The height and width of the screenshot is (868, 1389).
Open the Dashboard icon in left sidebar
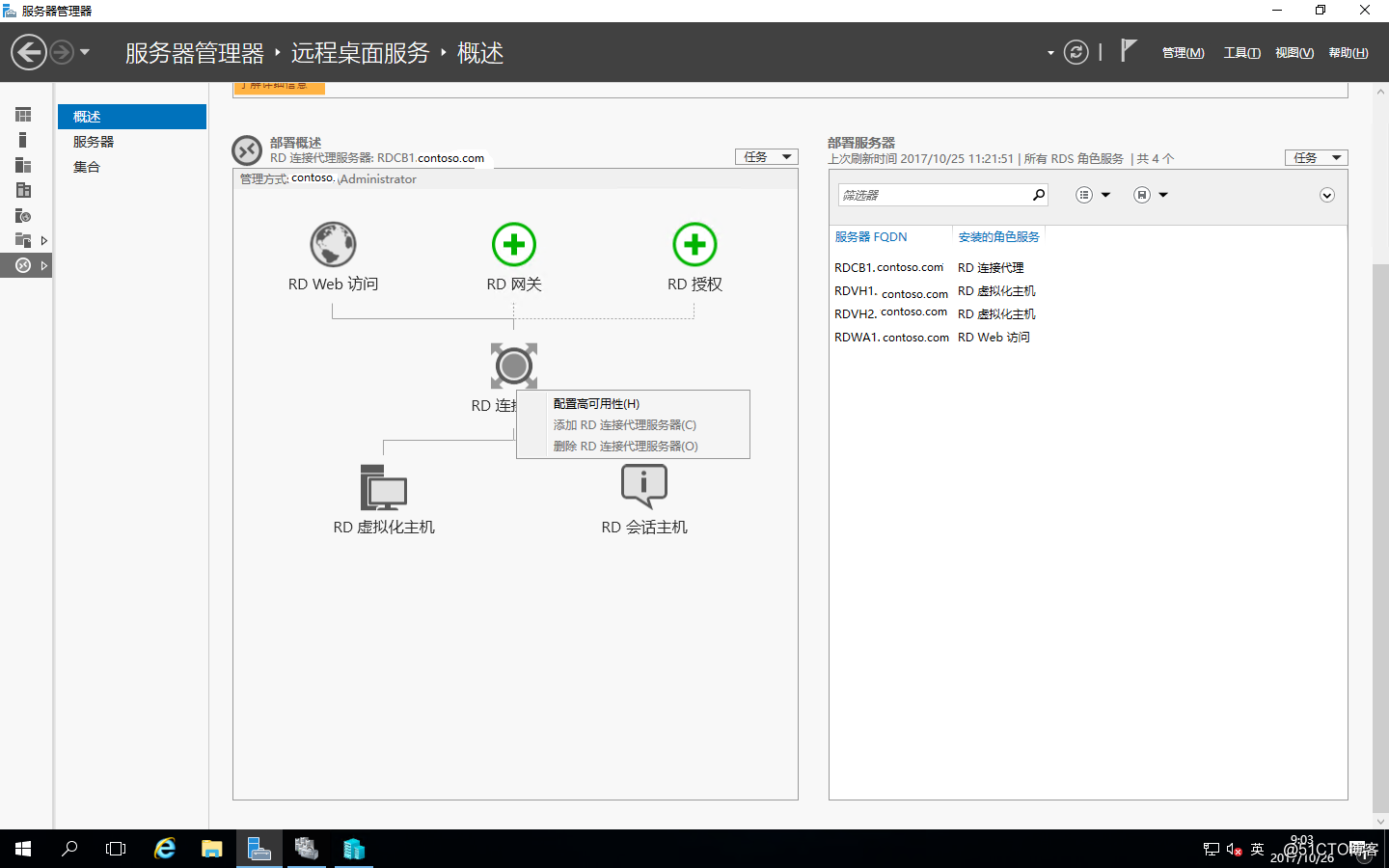23,115
